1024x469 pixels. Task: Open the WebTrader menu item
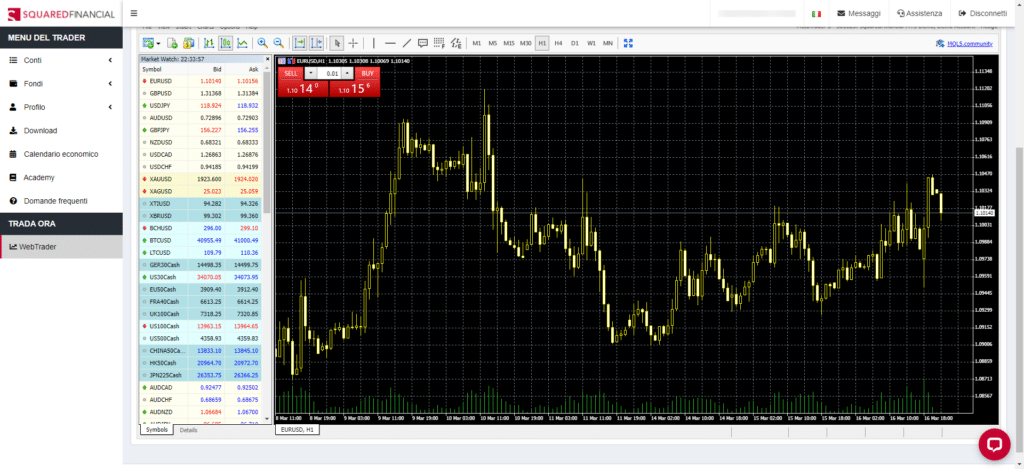pyautogui.click(x=61, y=246)
